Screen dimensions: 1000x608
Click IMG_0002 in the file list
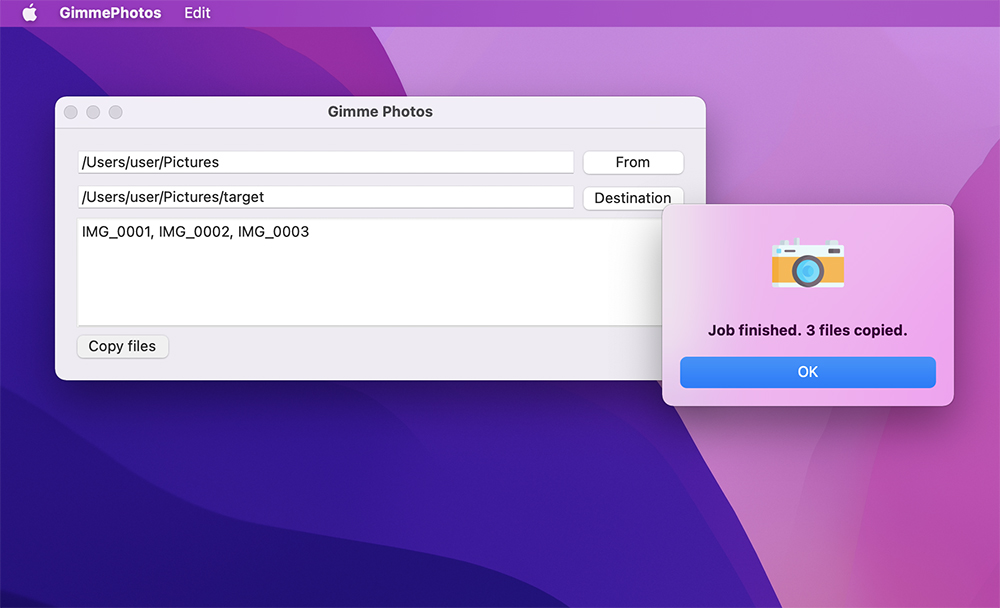tap(194, 232)
